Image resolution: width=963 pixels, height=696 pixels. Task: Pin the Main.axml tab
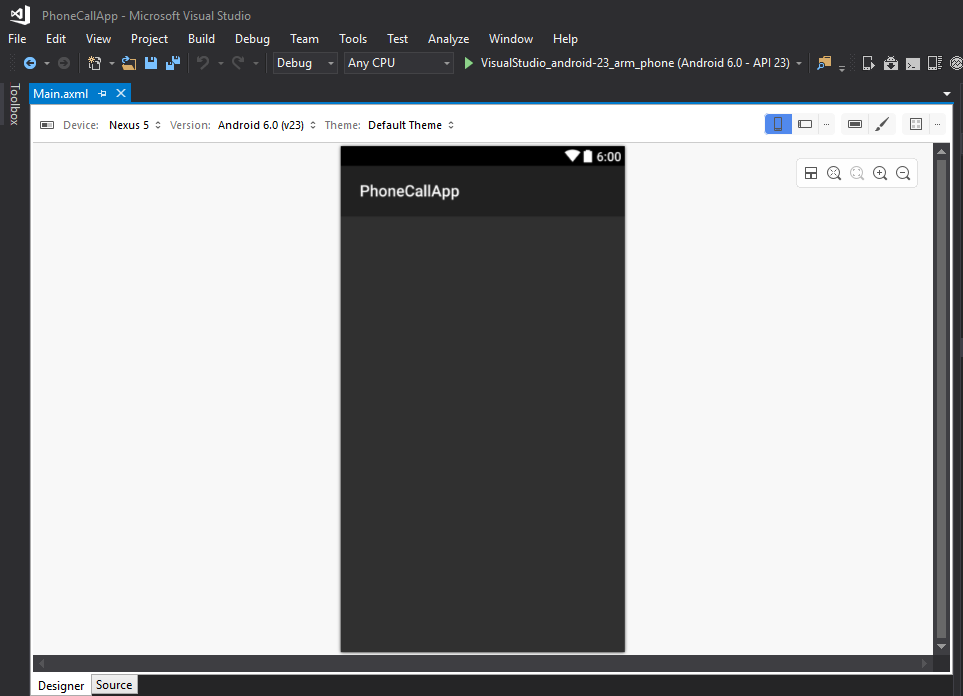coord(103,93)
